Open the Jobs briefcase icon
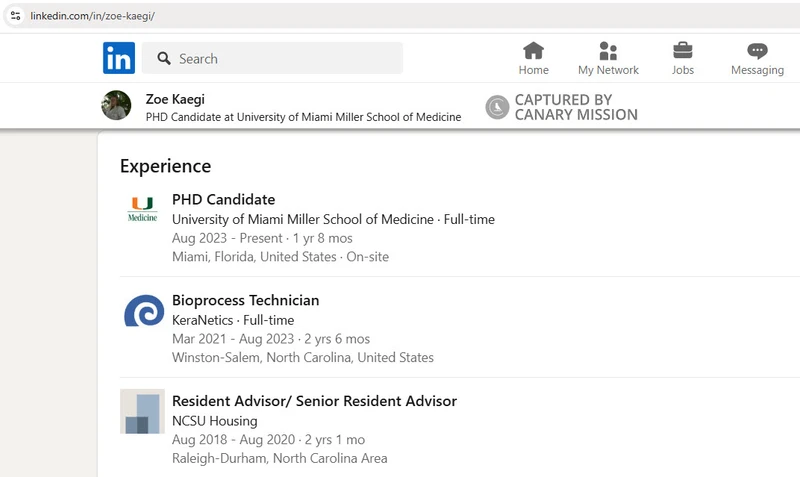Screen dimensions: 800x477 (683, 51)
